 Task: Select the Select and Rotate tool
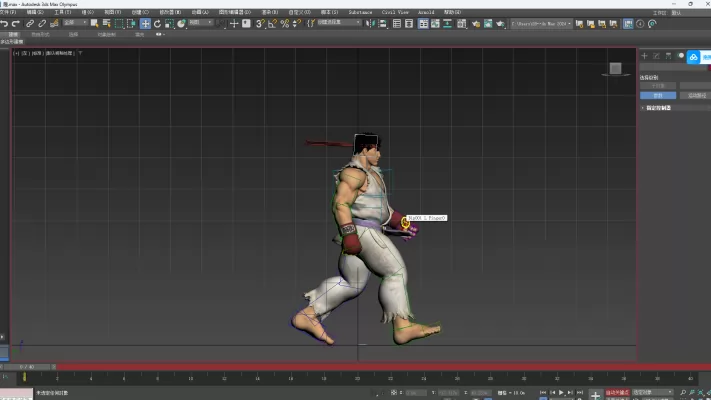(157, 23)
